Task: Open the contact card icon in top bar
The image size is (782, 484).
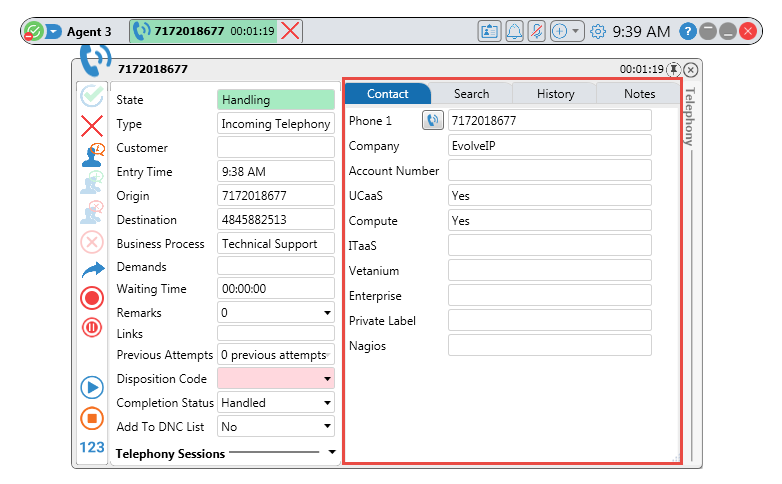Action: (x=489, y=31)
